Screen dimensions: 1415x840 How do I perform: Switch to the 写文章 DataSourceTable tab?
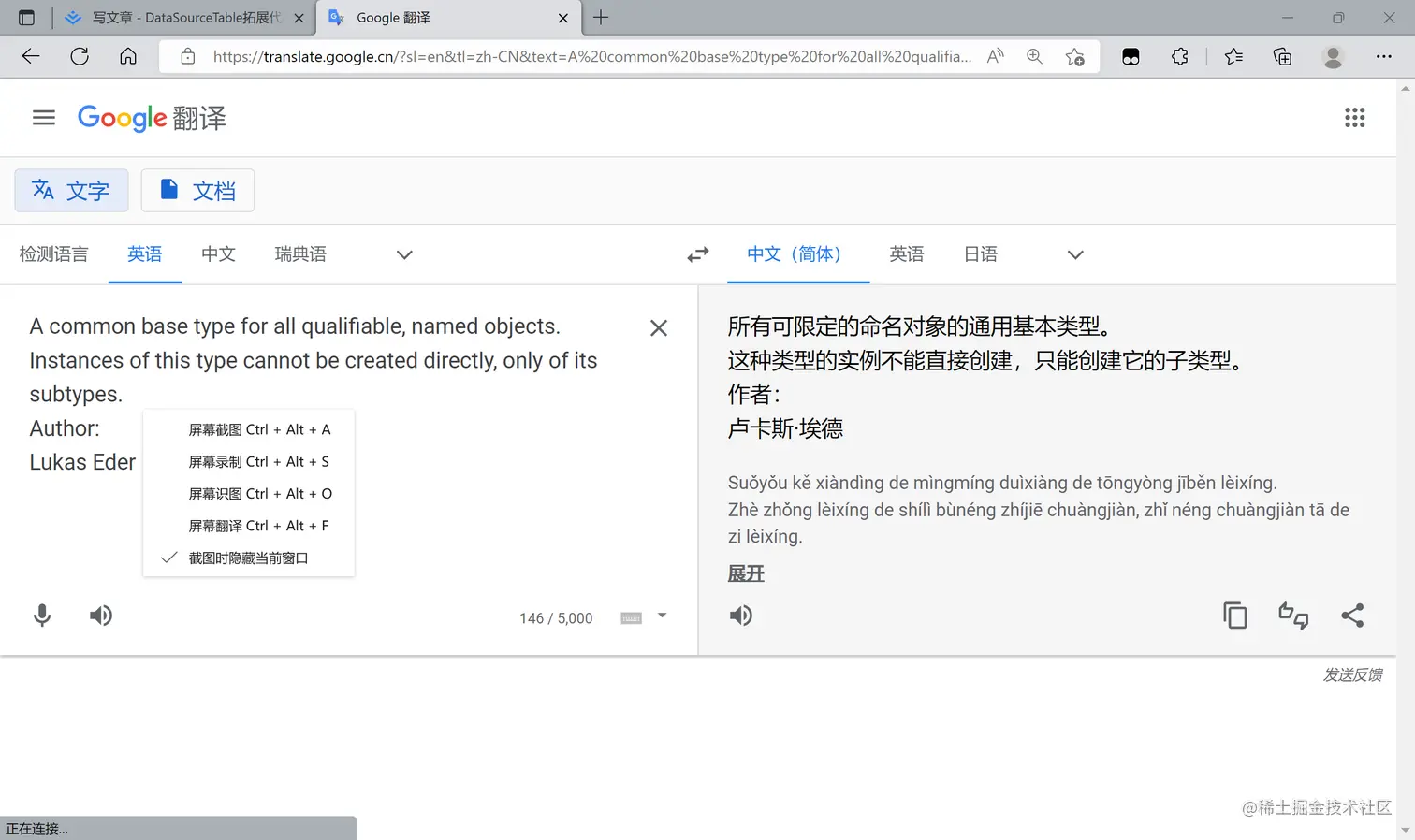click(x=185, y=18)
